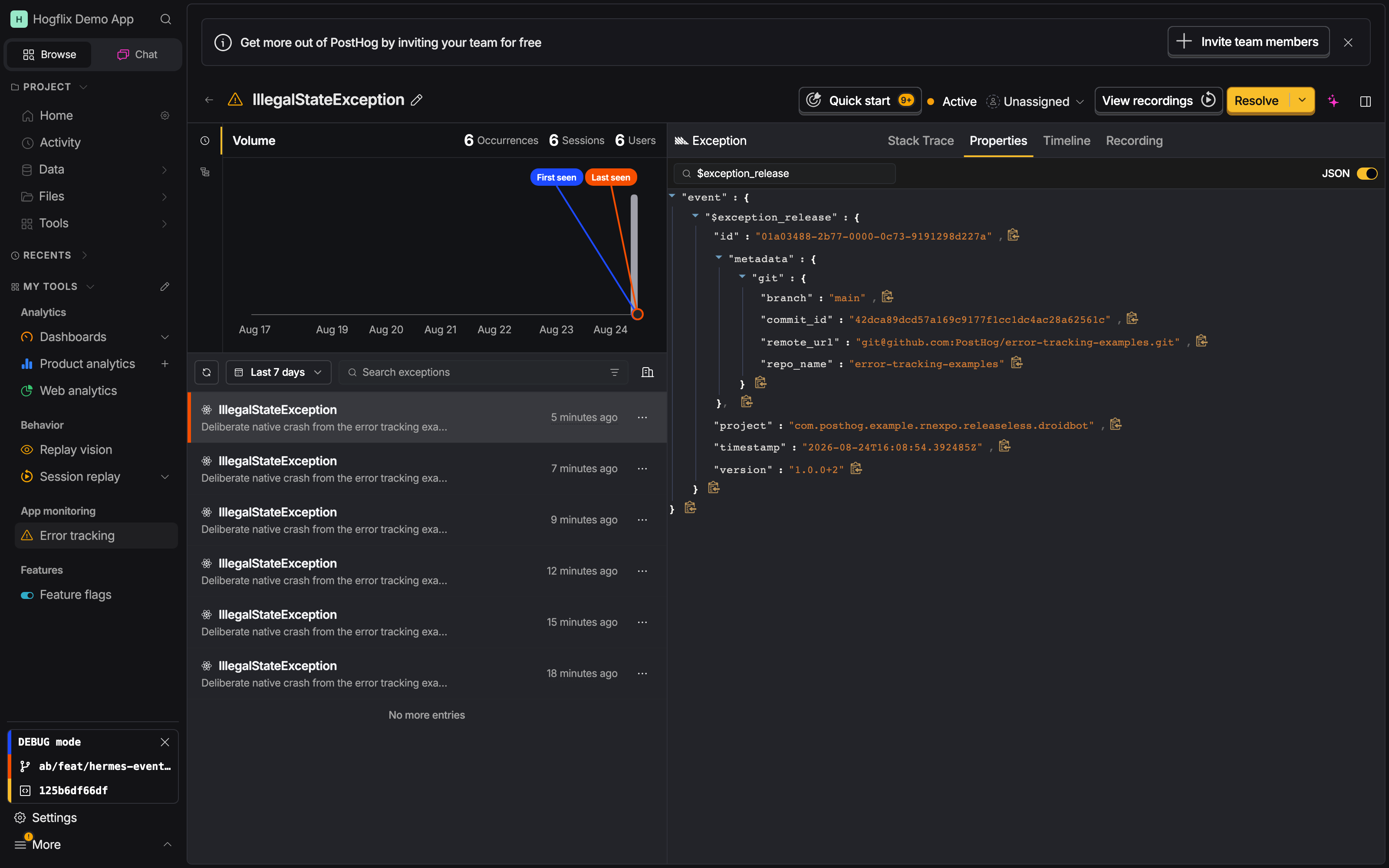
Task: Collapse the "$exception_release" JSON node
Action: click(x=695, y=217)
